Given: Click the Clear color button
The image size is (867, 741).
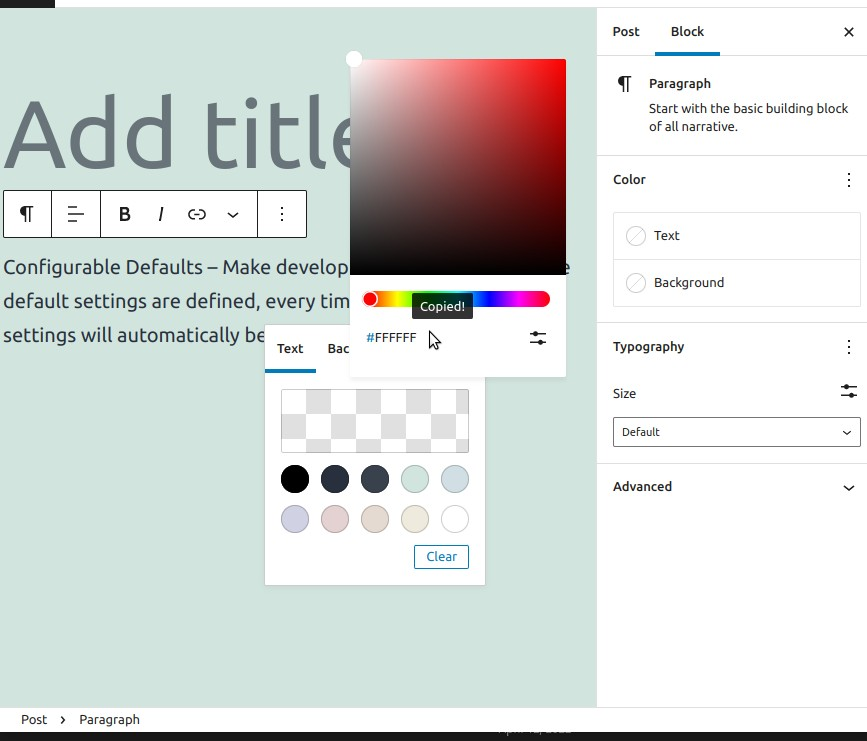Looking at the screenshot, I should 441,557.
